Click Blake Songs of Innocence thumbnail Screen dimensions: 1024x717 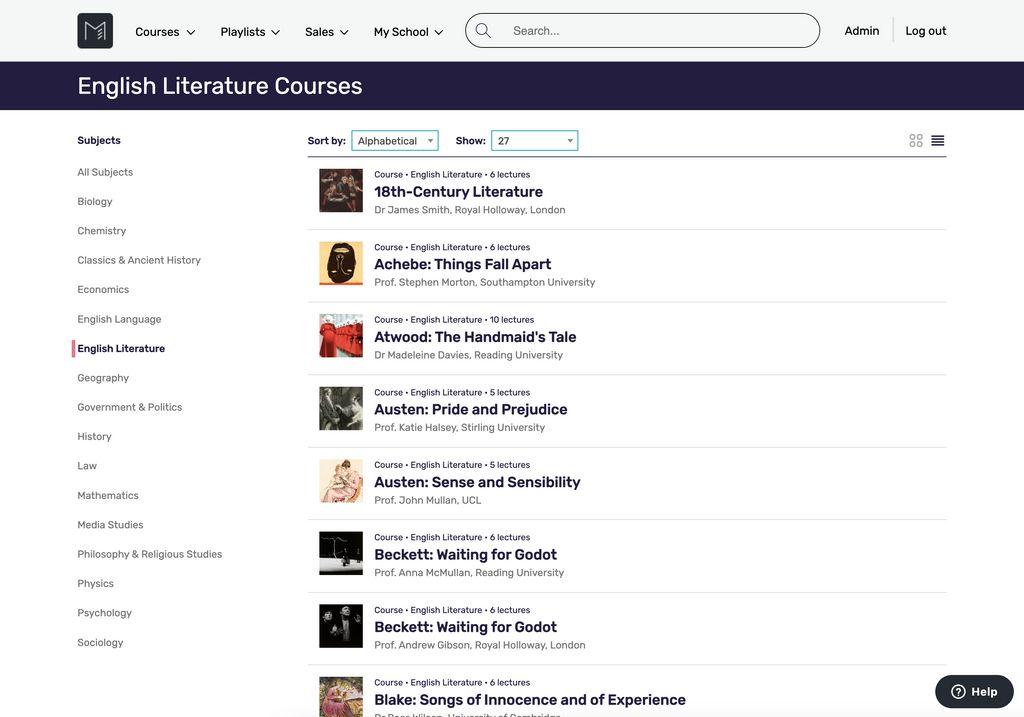click(341, 697)
